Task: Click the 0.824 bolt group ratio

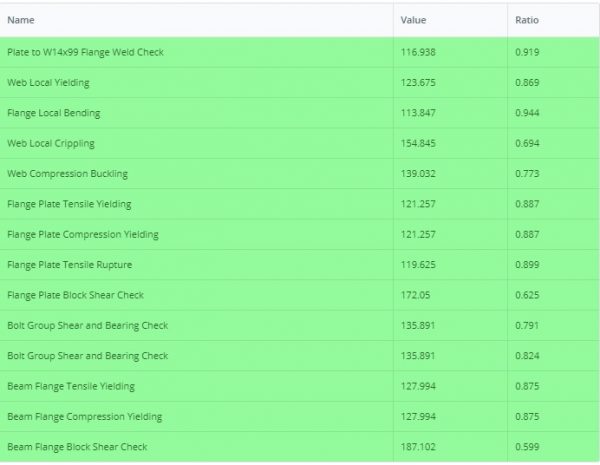Action: click(528, 356)
